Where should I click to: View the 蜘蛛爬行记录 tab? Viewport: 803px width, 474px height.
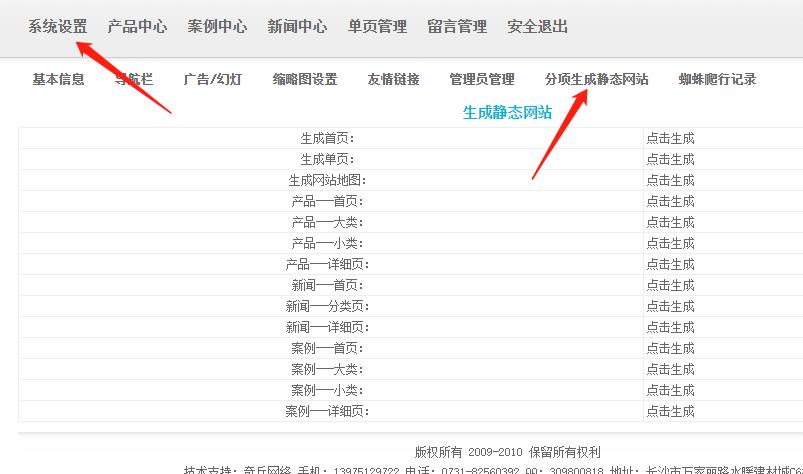click(716, 79)
